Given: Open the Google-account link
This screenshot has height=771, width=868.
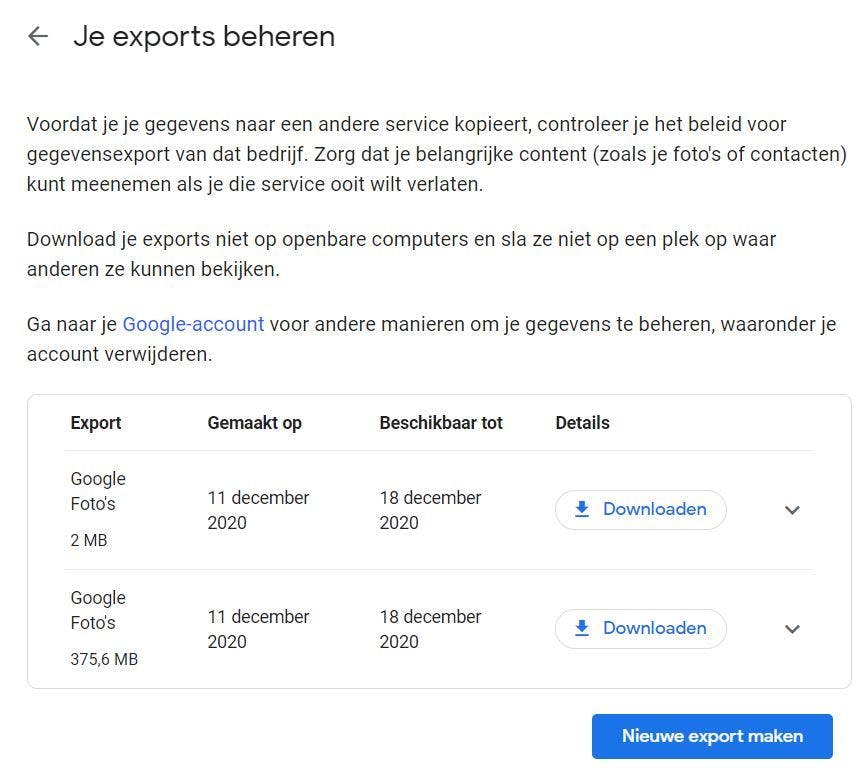Looking at the screenshot, I should point(193,324).
